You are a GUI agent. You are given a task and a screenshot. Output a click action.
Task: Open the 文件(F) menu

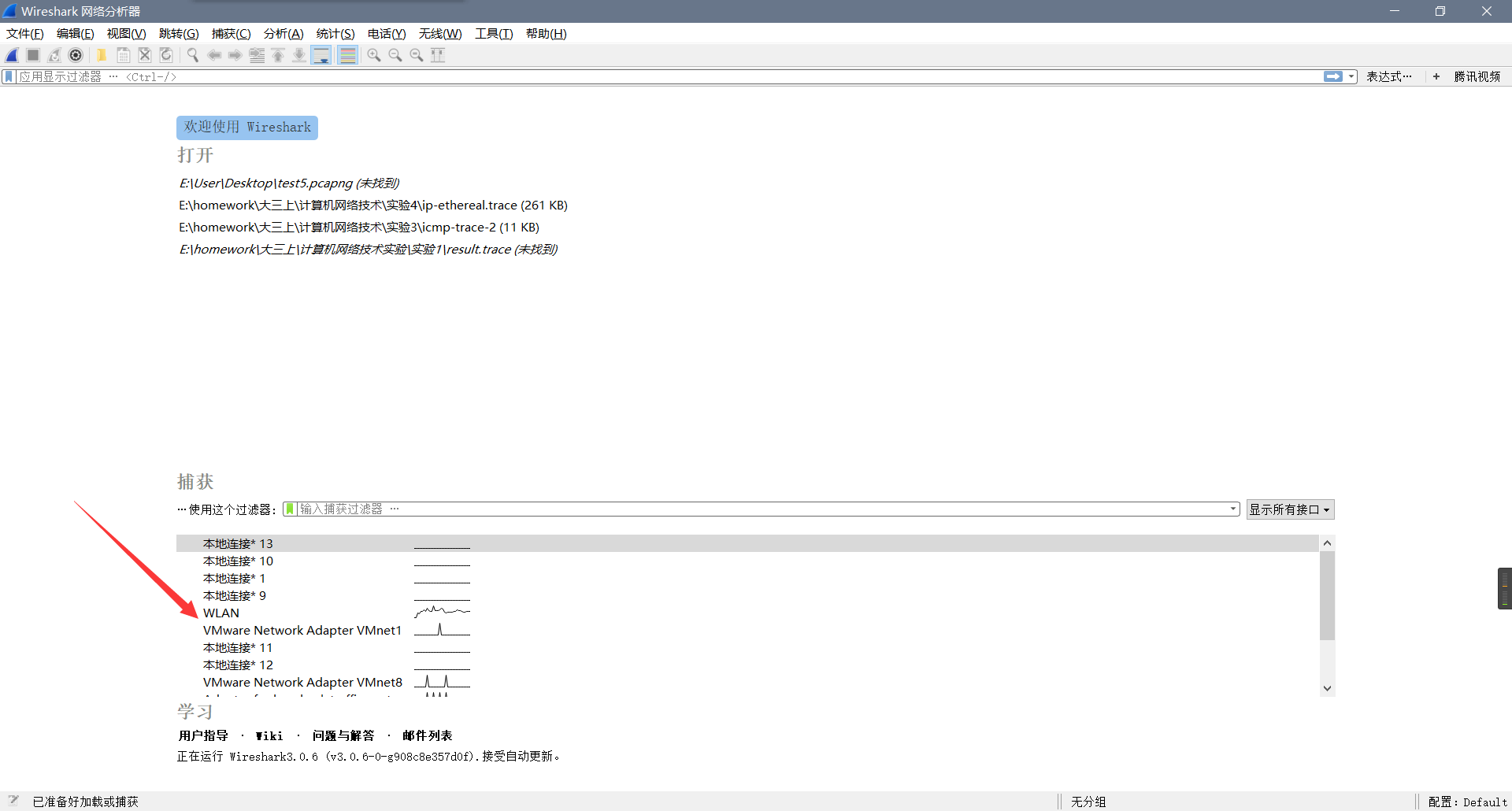coord(25,34)
